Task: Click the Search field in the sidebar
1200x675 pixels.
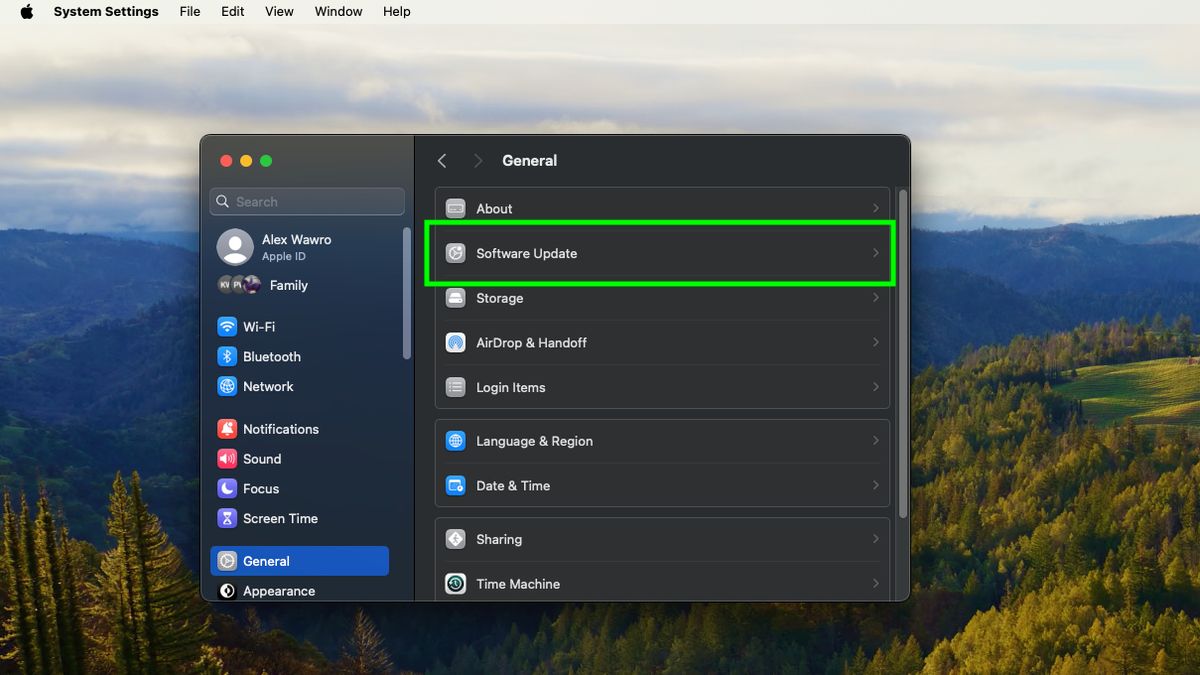Action: 307,201
